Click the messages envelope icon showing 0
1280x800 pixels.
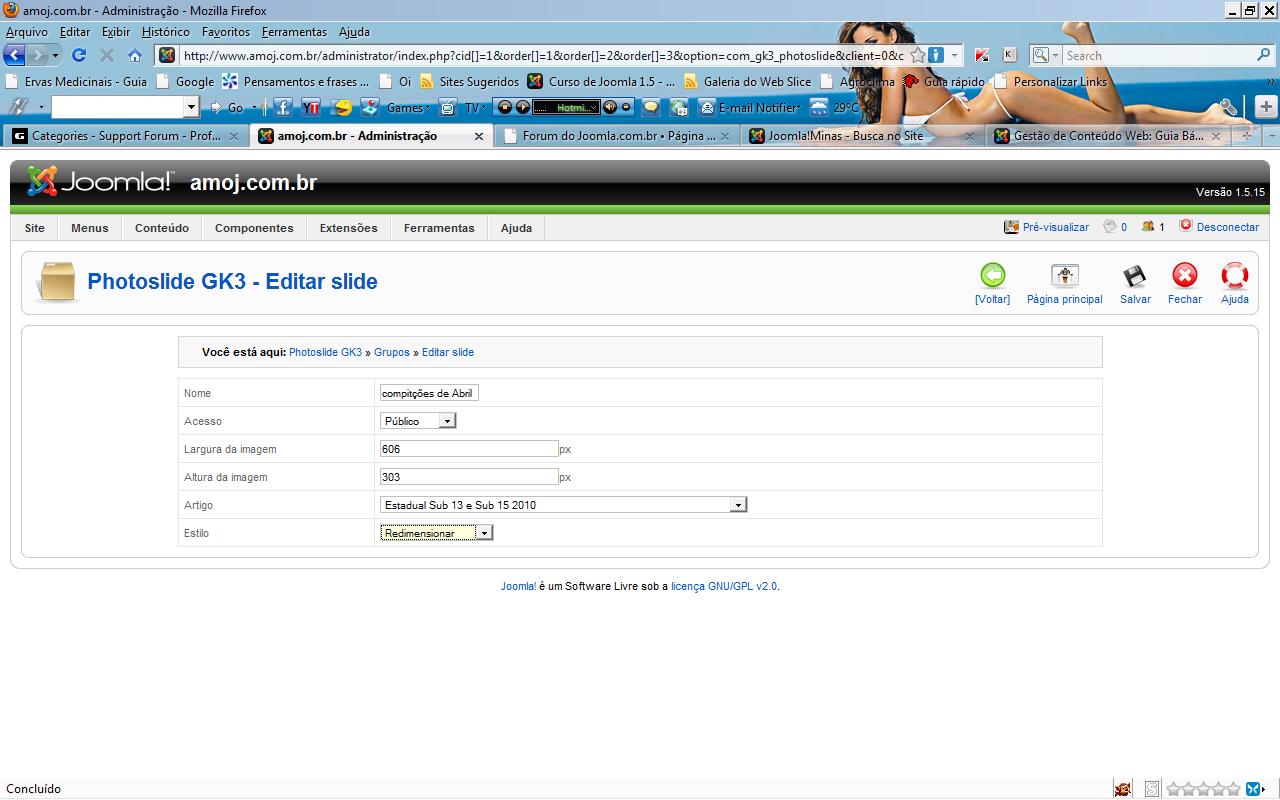[1109, 227]
